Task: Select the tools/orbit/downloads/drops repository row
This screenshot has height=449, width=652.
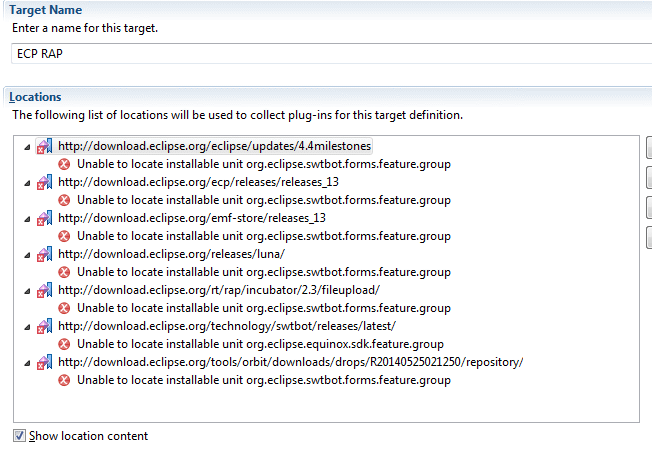Action: tap(290, 362)
